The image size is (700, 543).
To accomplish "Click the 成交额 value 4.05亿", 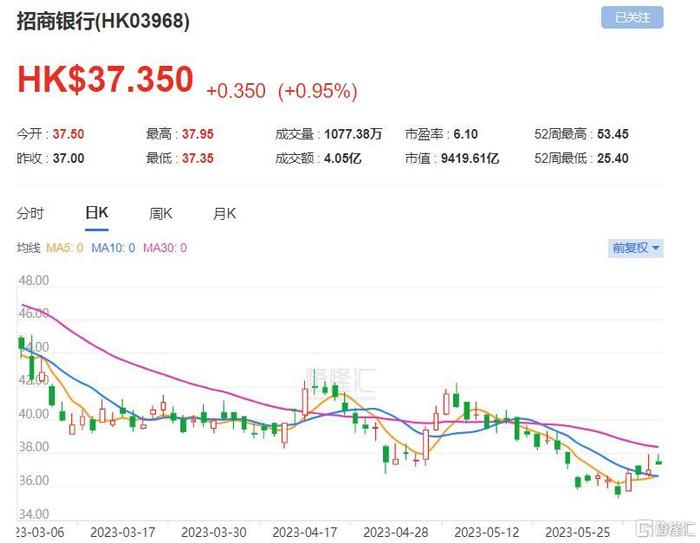I will pyautogui.click(x=342, y=158).
